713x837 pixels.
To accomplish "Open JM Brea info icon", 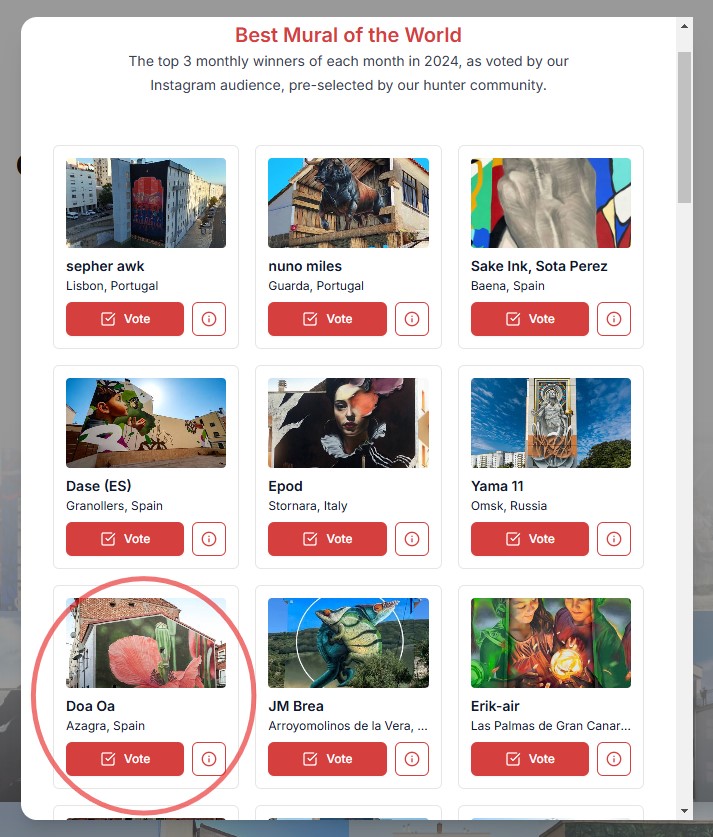I will [x=411, y=759].
